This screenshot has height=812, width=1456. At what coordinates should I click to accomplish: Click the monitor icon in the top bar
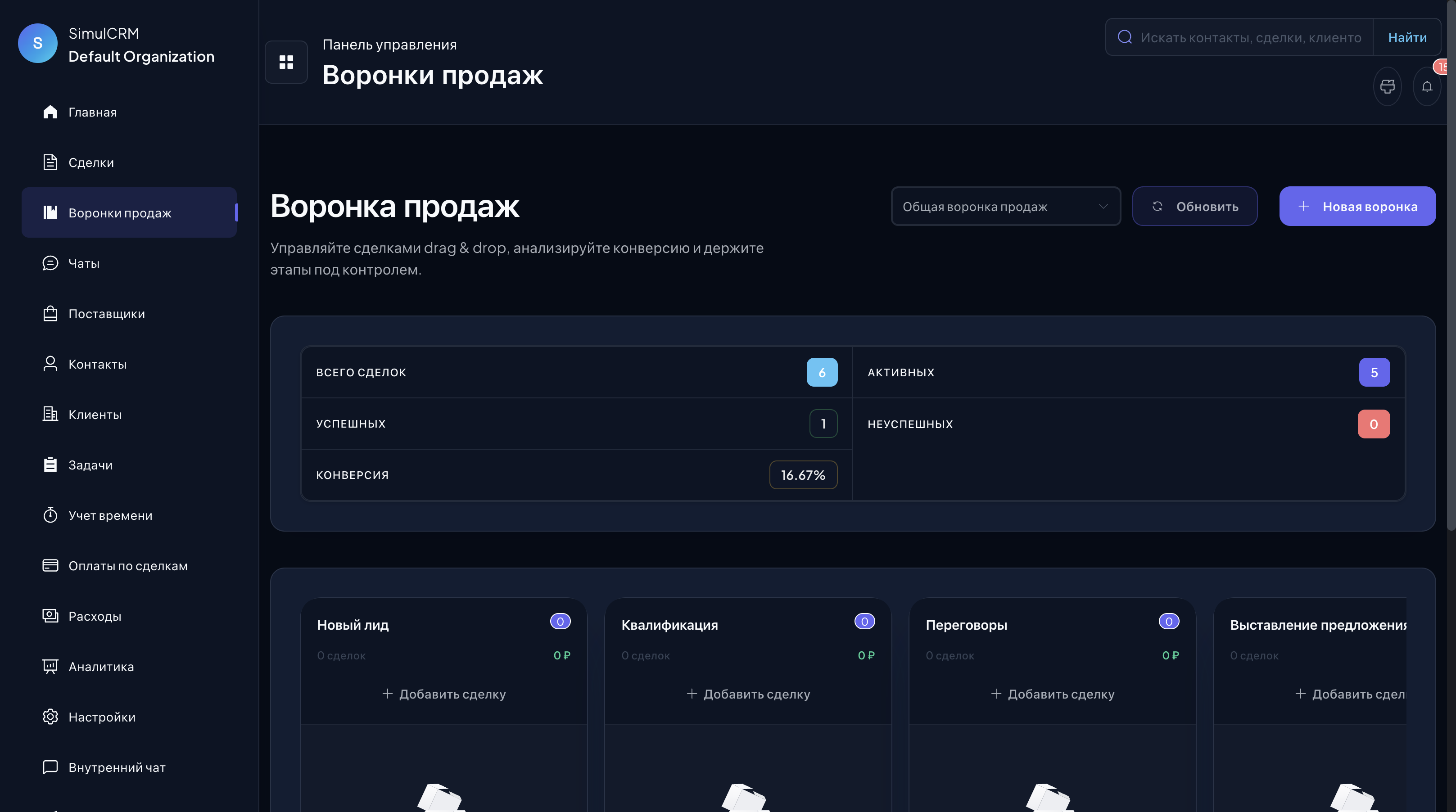tap(1388, 86)
